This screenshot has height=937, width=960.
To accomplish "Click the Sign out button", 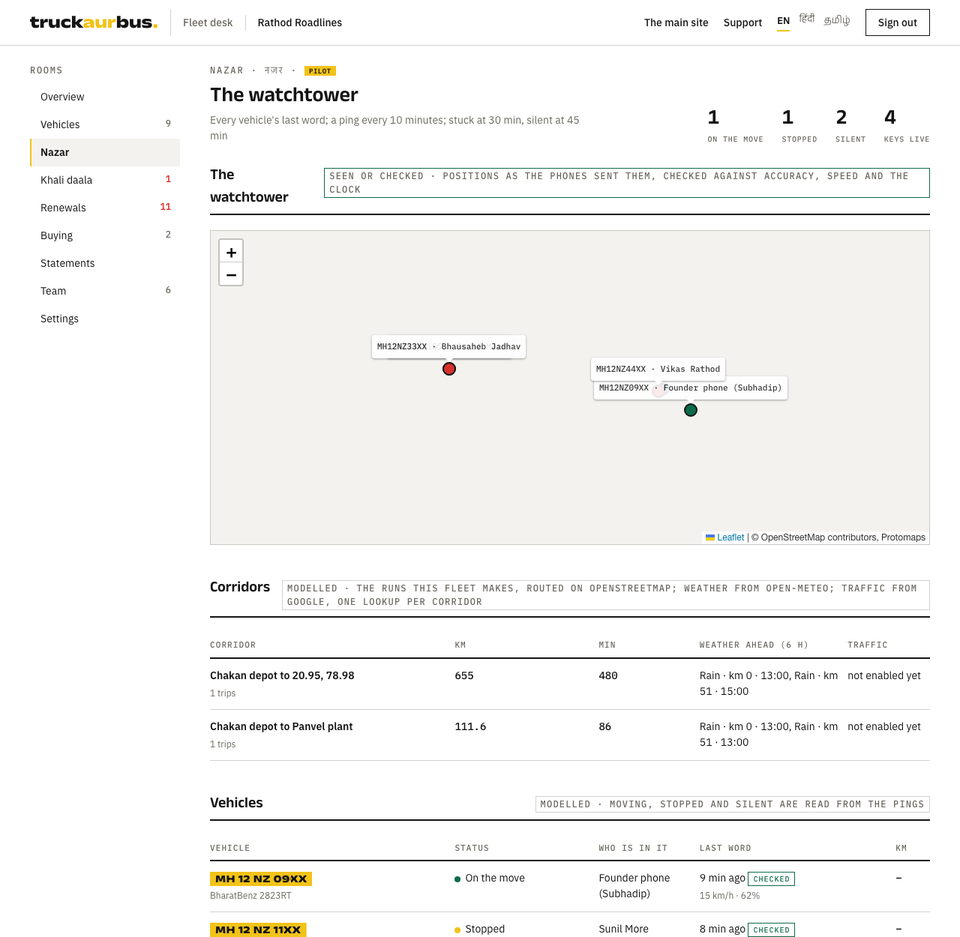I will (897, 23).
